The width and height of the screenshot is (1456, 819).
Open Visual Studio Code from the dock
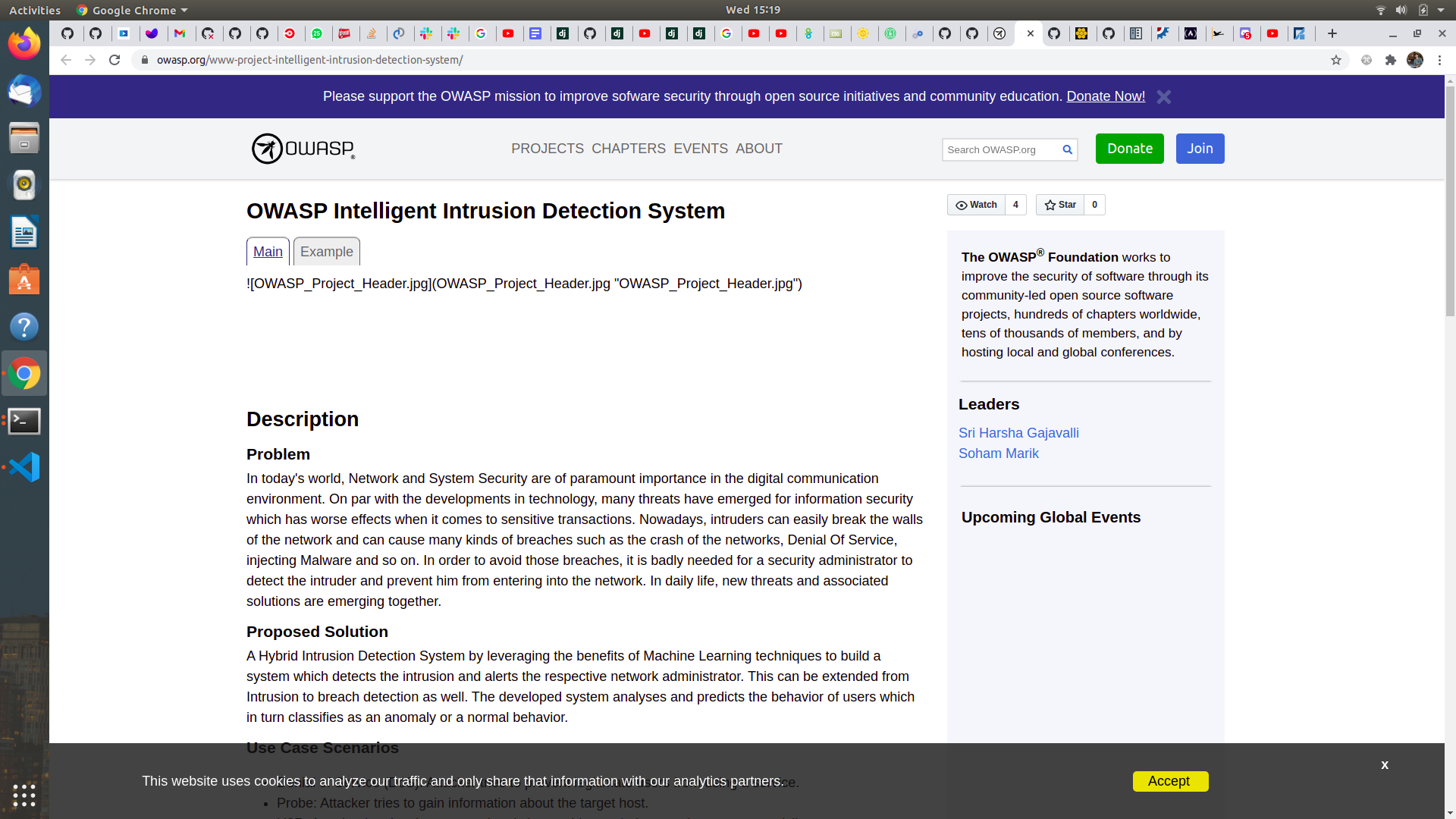(x=24, y=468)
